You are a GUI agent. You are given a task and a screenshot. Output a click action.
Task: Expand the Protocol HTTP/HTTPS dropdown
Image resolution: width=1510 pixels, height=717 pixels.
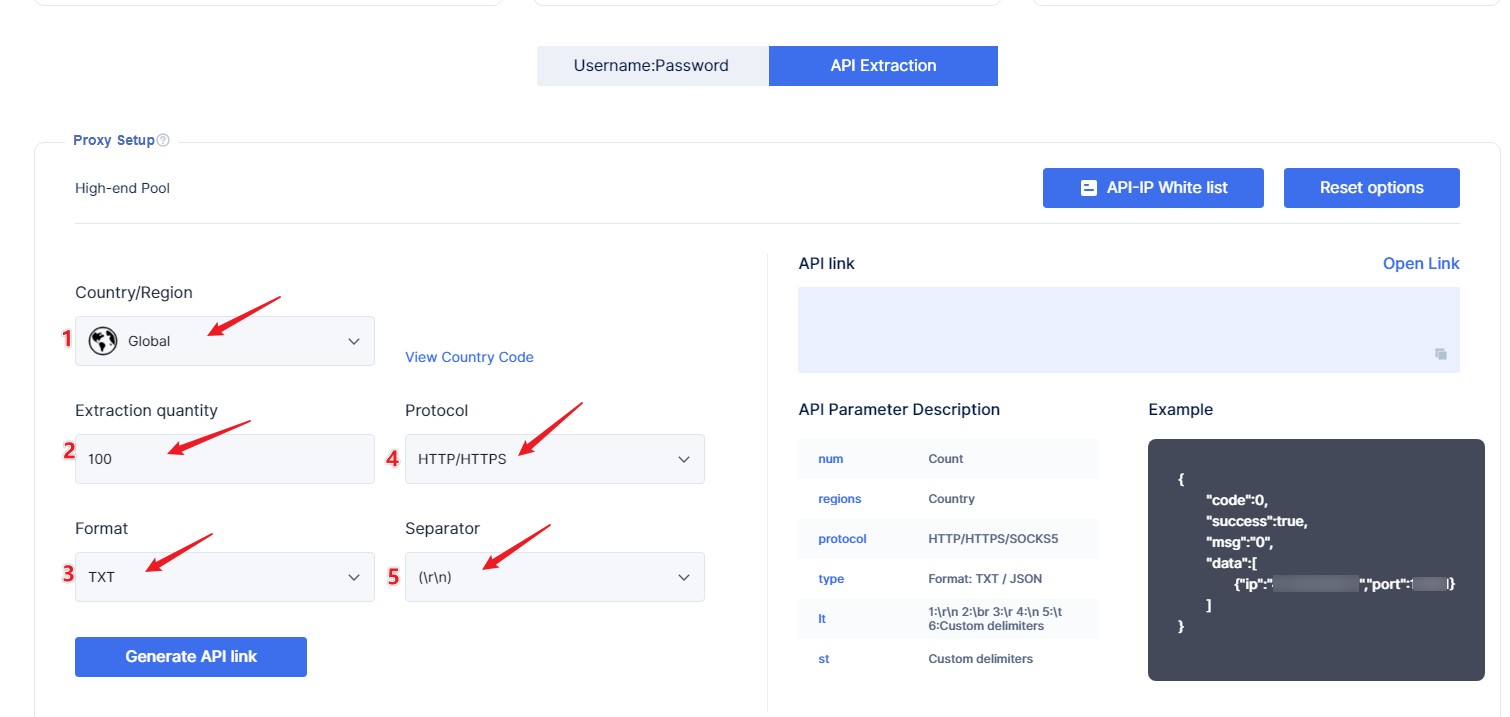[x=555, y=459]
